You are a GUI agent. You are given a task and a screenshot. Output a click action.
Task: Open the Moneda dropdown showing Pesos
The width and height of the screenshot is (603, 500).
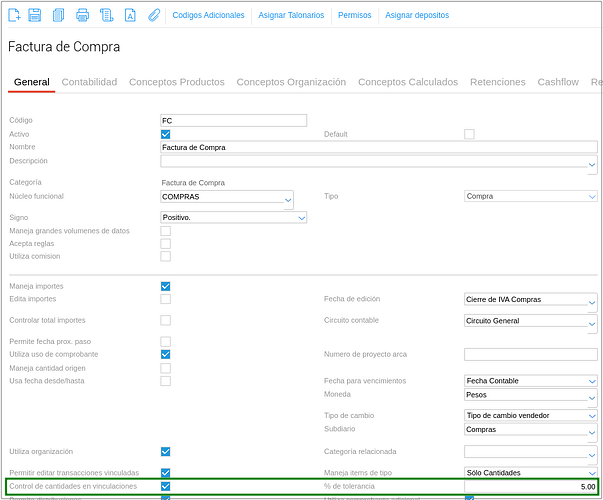point(592,395)
